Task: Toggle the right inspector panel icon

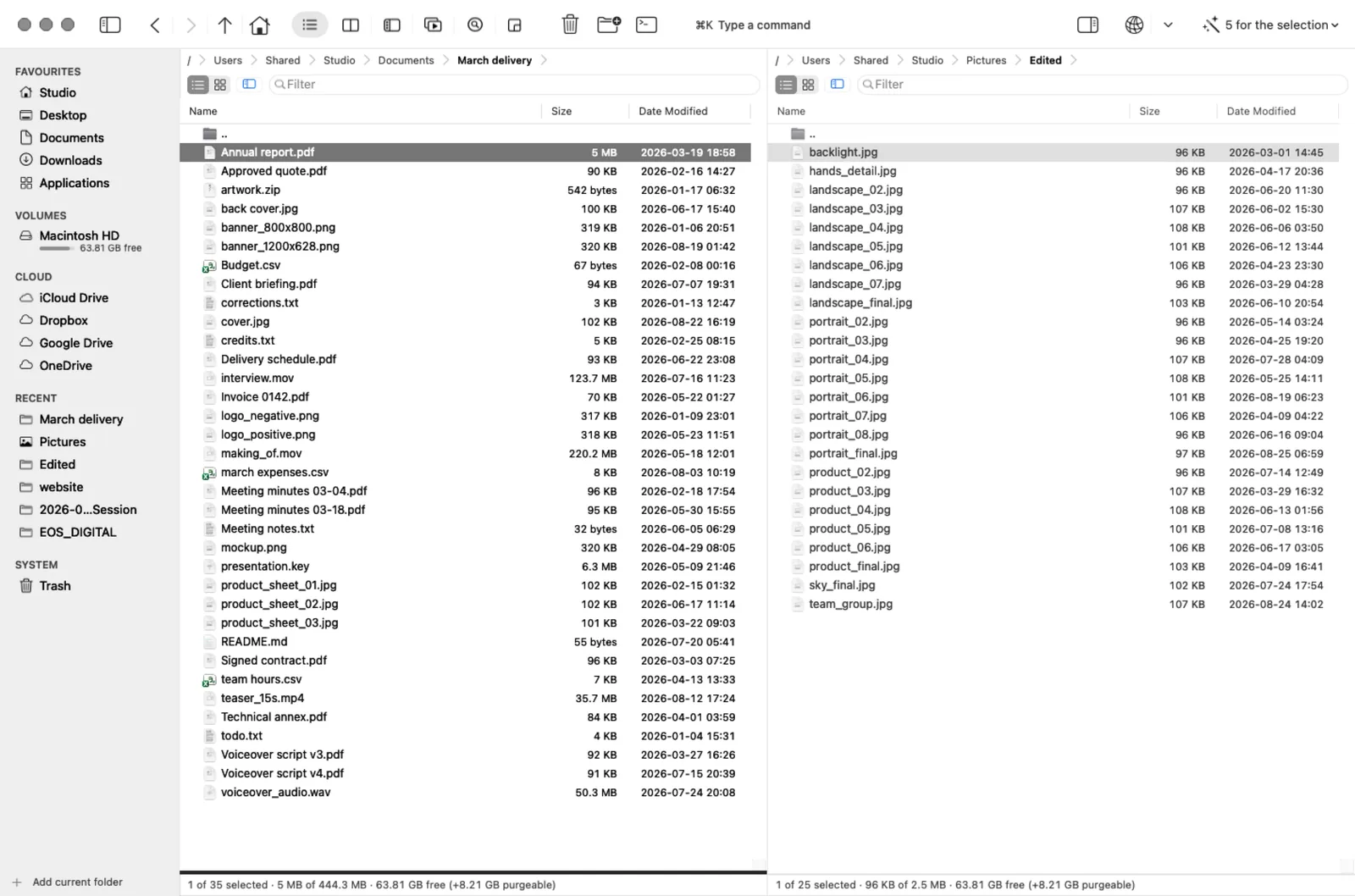Action: click(1088, 25)
